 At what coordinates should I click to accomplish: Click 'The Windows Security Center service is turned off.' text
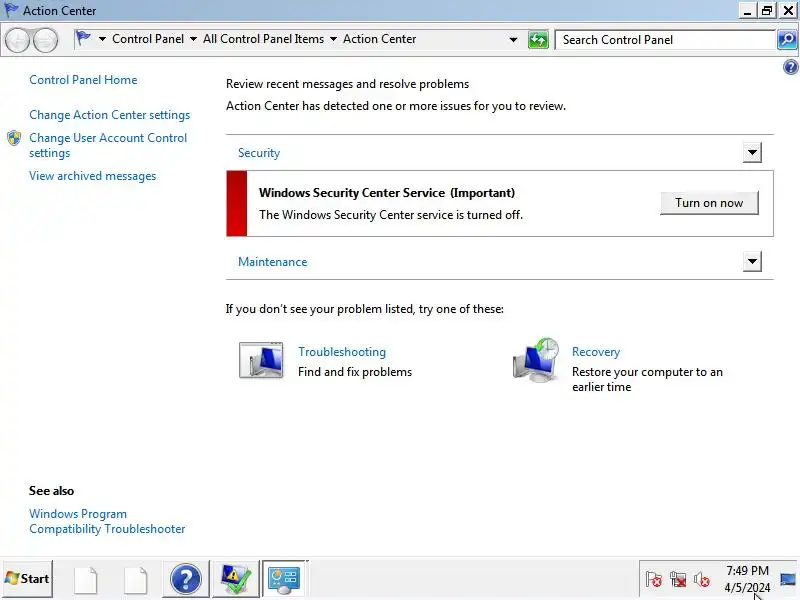391,215
